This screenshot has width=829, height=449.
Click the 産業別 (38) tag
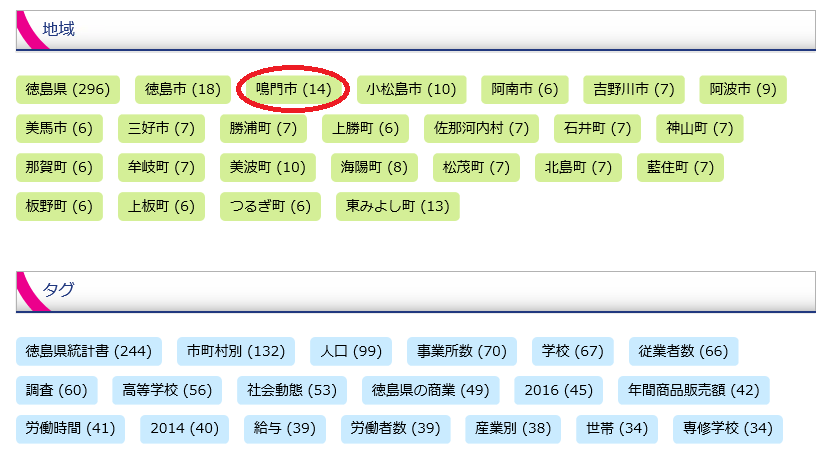pyautogui.click(x=513, y=429)
